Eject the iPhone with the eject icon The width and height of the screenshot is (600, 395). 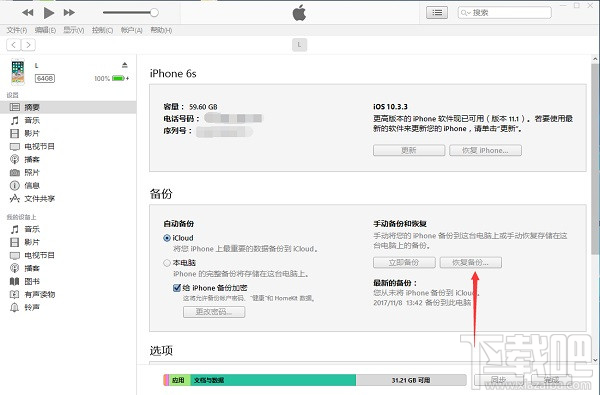tap(124, 65)
